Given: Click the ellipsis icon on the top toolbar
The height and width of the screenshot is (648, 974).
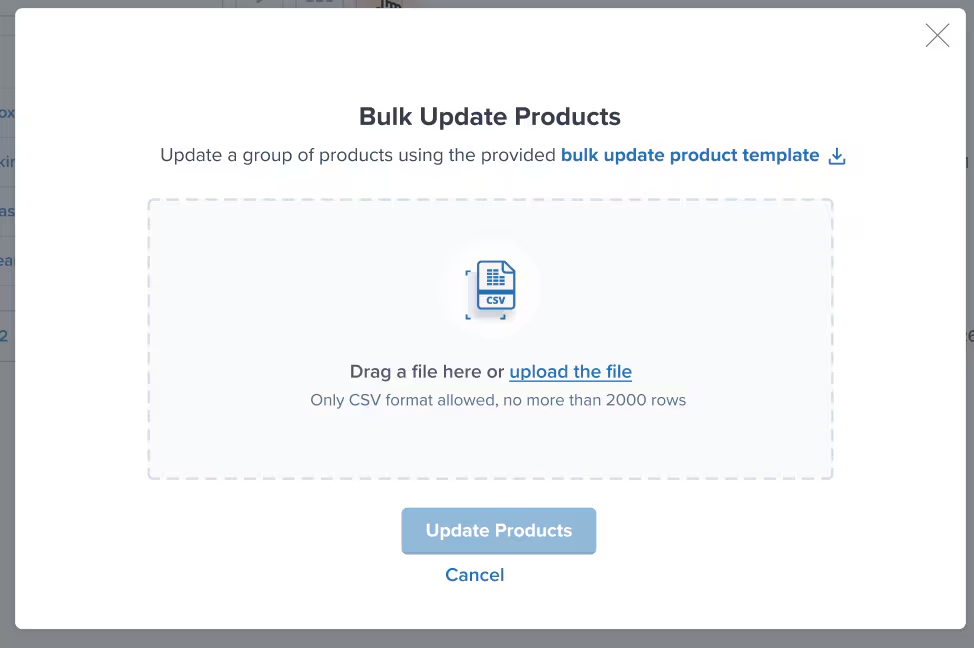Looking at the screenshot, I should tap(318, 3).
